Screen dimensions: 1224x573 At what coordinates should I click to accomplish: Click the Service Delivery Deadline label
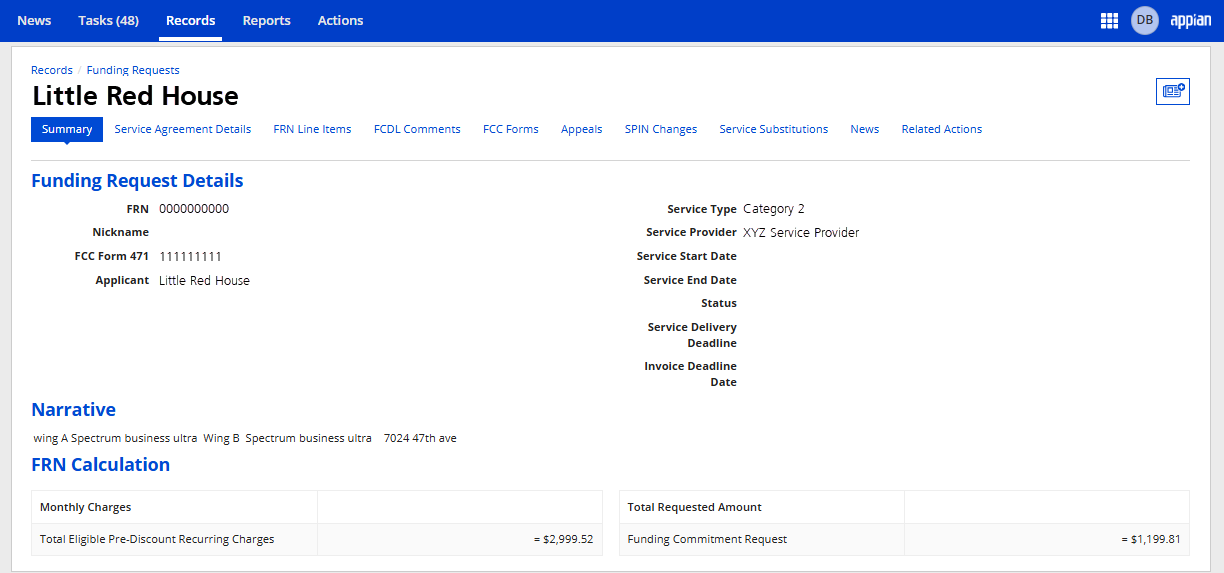tap(692, 335)
